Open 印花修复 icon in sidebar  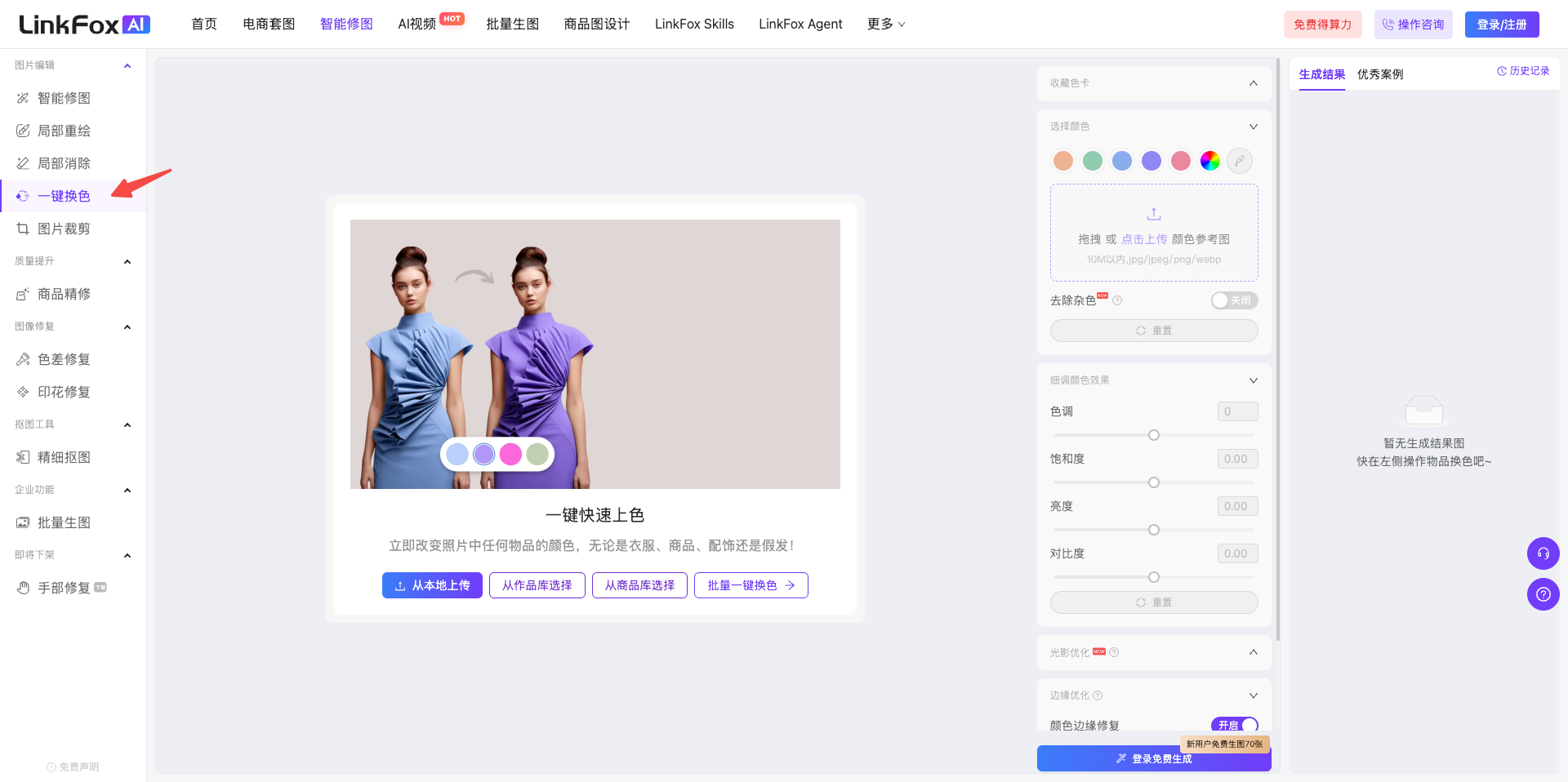pyautogui.click(x=23, y=392)
